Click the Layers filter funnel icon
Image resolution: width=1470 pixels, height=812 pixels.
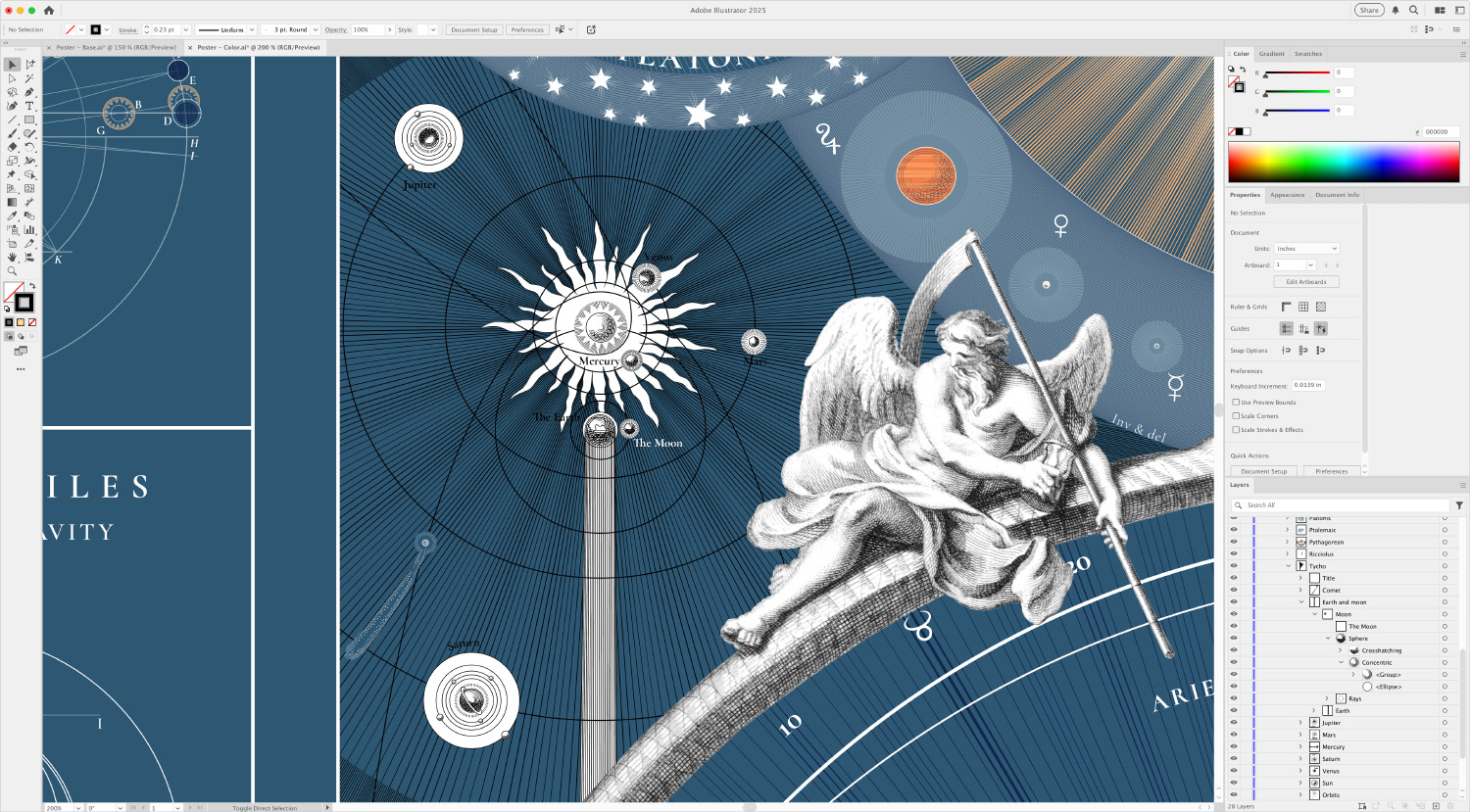[x=1459, y=505]
